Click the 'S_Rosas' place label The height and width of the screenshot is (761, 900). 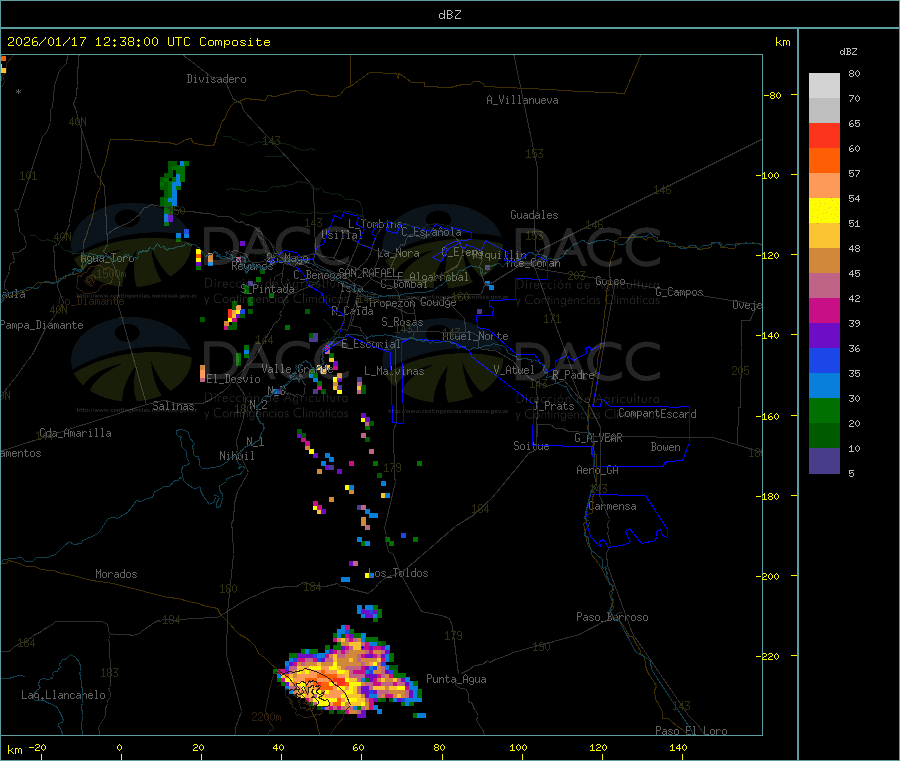(x=402, y=322)
